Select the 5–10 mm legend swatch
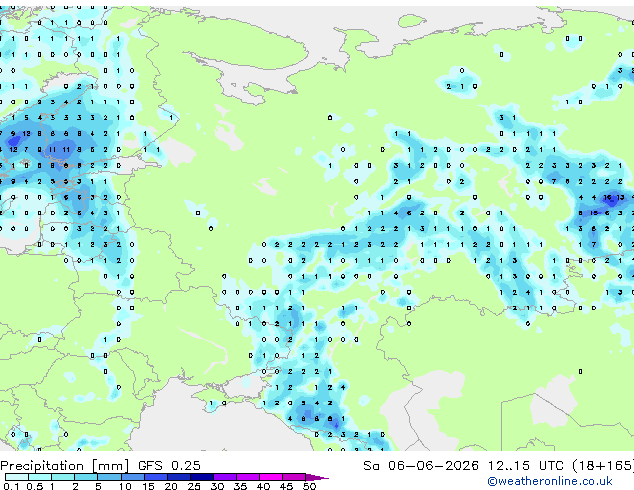Screen dimensions: 634x490 tap(109, 477)
